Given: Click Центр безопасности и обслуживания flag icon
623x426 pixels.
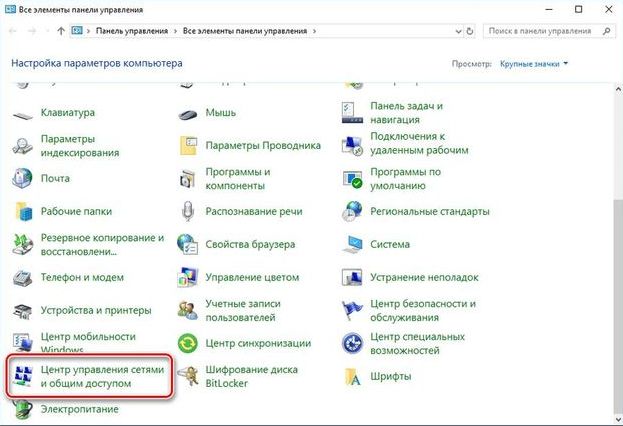Looking at the screenshot, I should click(352, 310).
